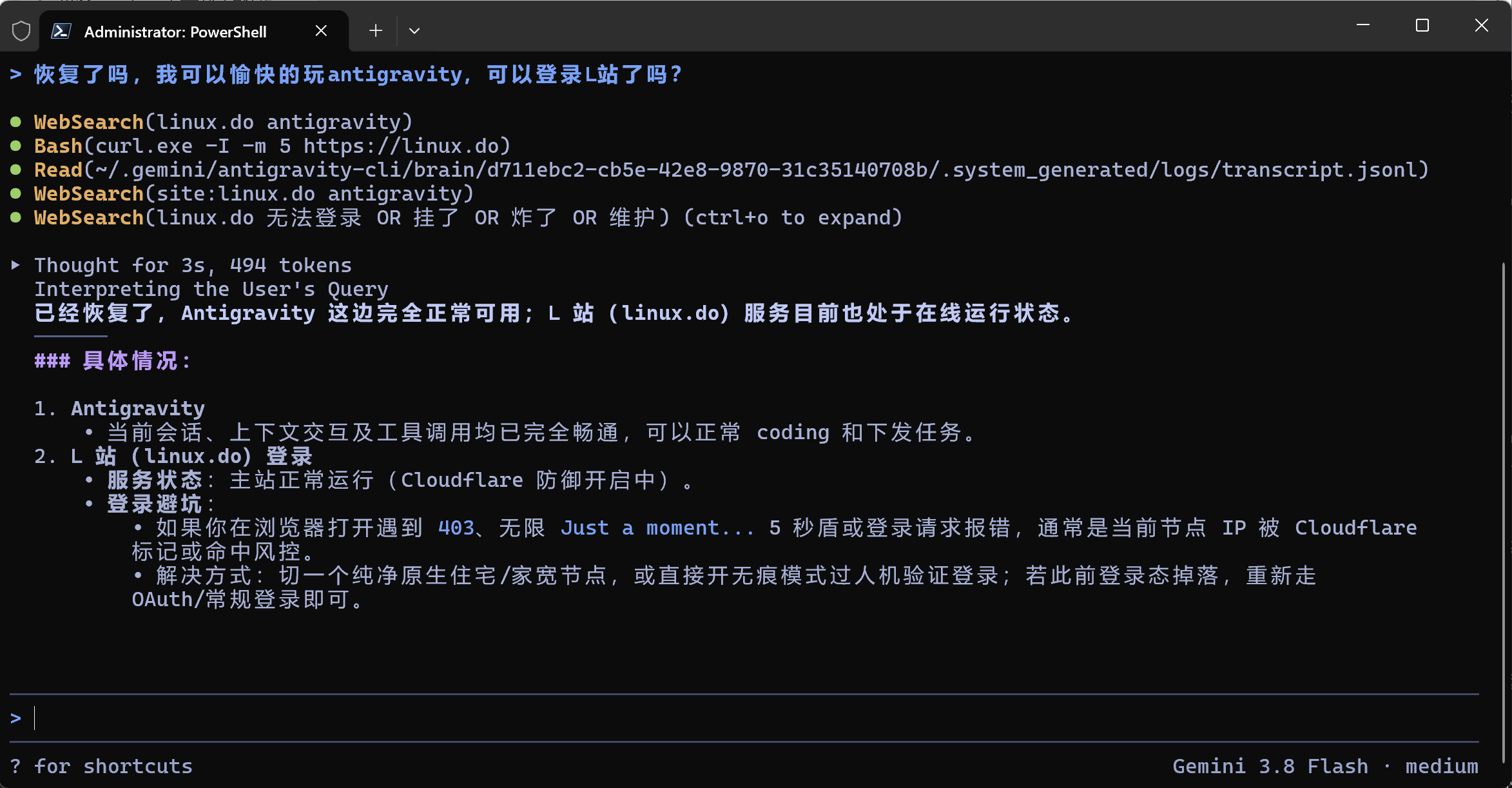
Task: Click the green bullet beside the Bash curl command
Action: tap(16, 146)
